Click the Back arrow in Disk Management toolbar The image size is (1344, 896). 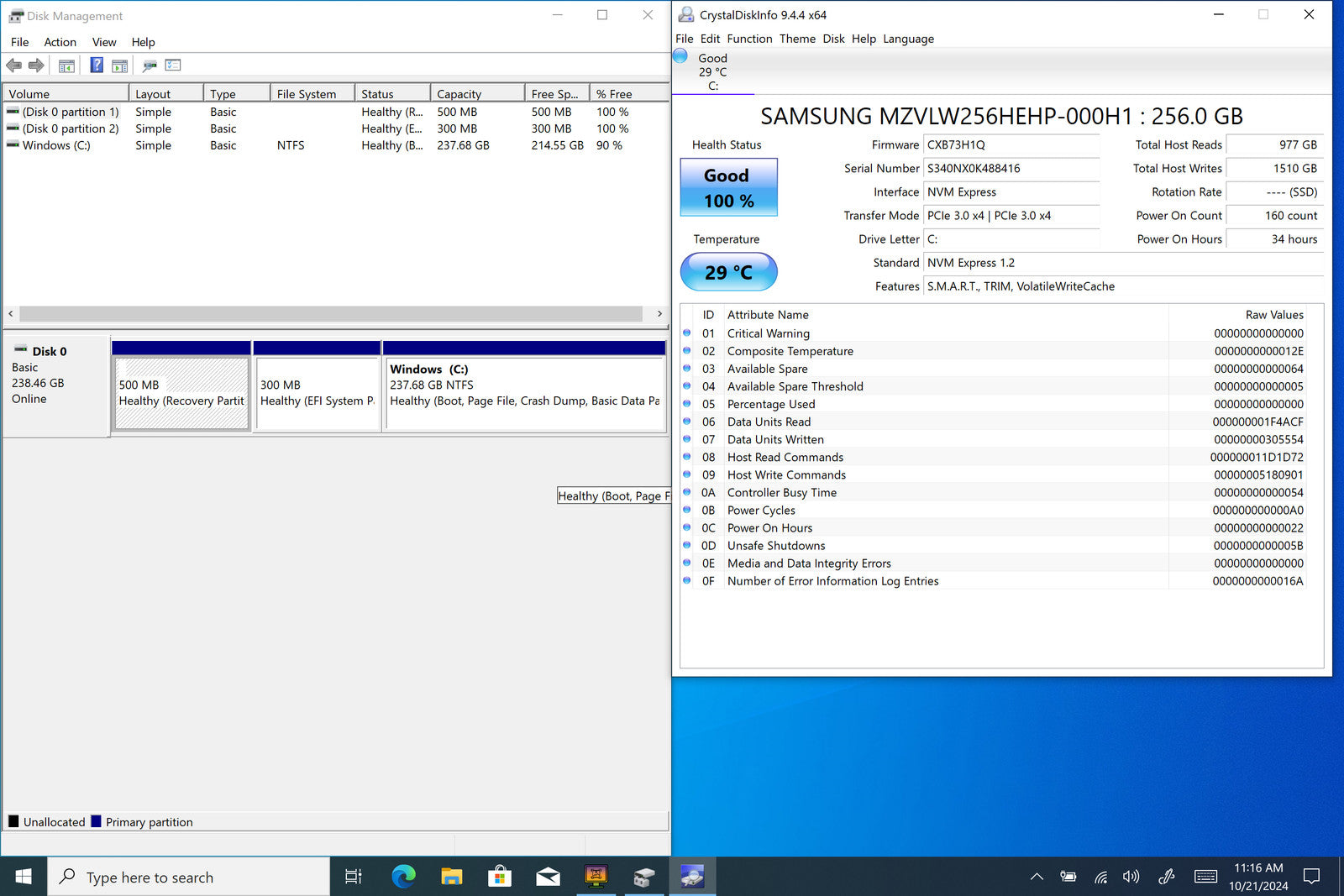pos(13,65)
